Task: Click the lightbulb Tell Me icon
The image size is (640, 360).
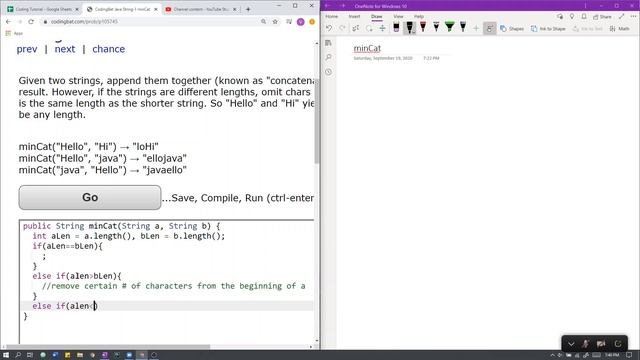Action: (x=572, y=16)
